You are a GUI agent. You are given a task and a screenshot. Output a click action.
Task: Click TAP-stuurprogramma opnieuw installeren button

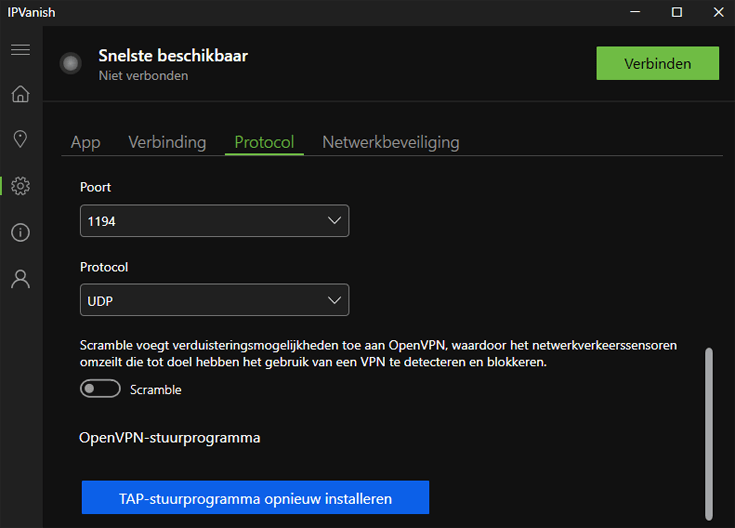click(255, 498)
